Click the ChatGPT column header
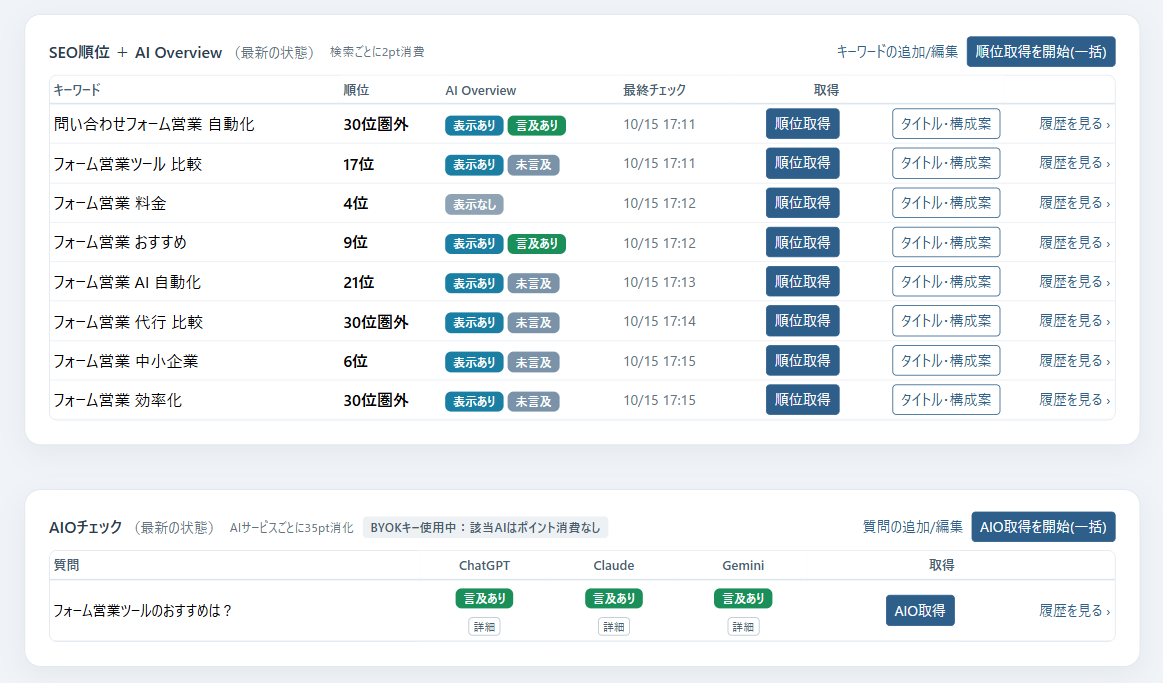1163x683 pixels. (484, 566)
